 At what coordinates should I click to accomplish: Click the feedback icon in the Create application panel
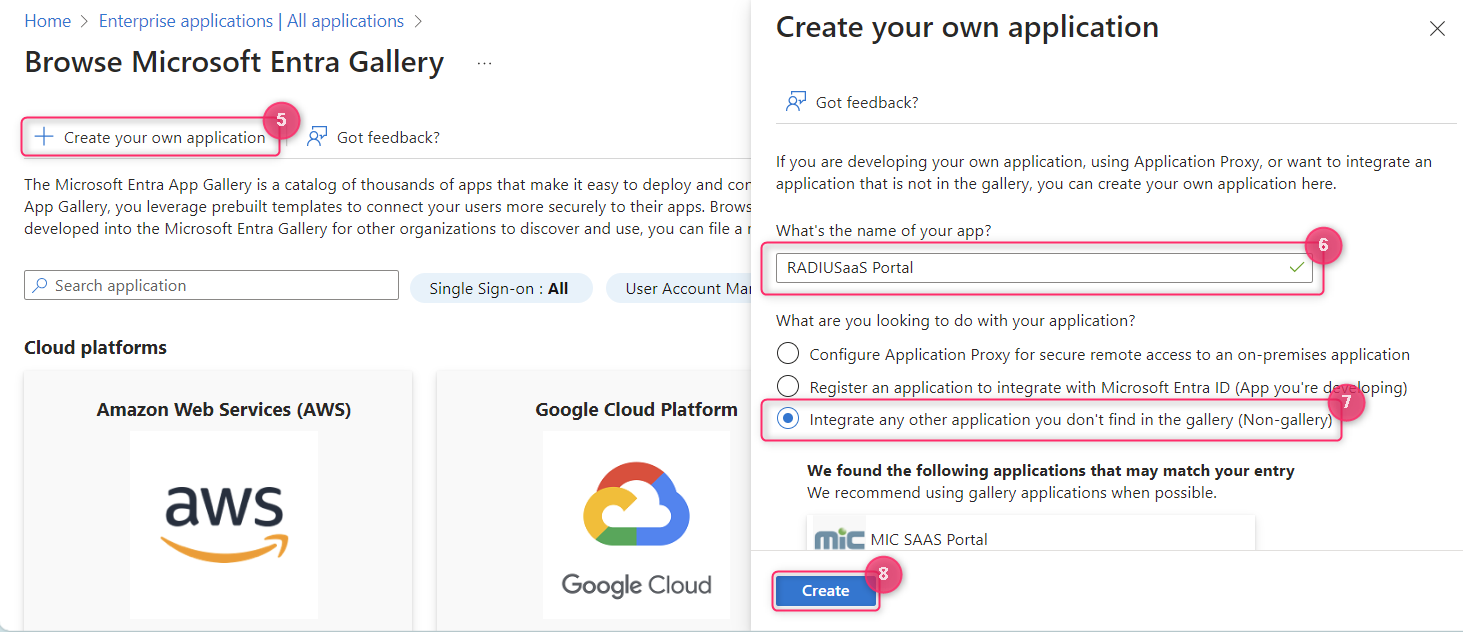[796, 102]
